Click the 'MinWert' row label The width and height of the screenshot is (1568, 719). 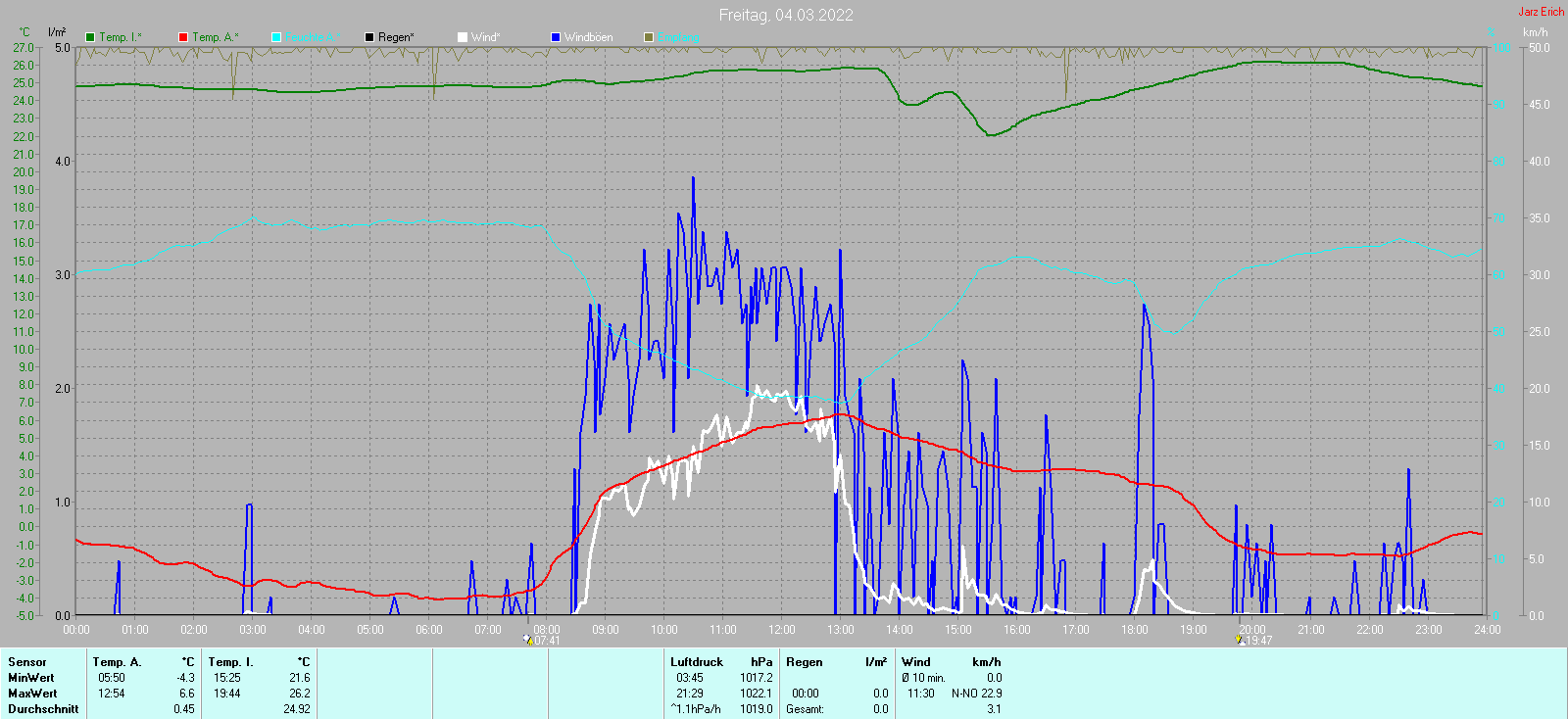click(x=31, y=678)
